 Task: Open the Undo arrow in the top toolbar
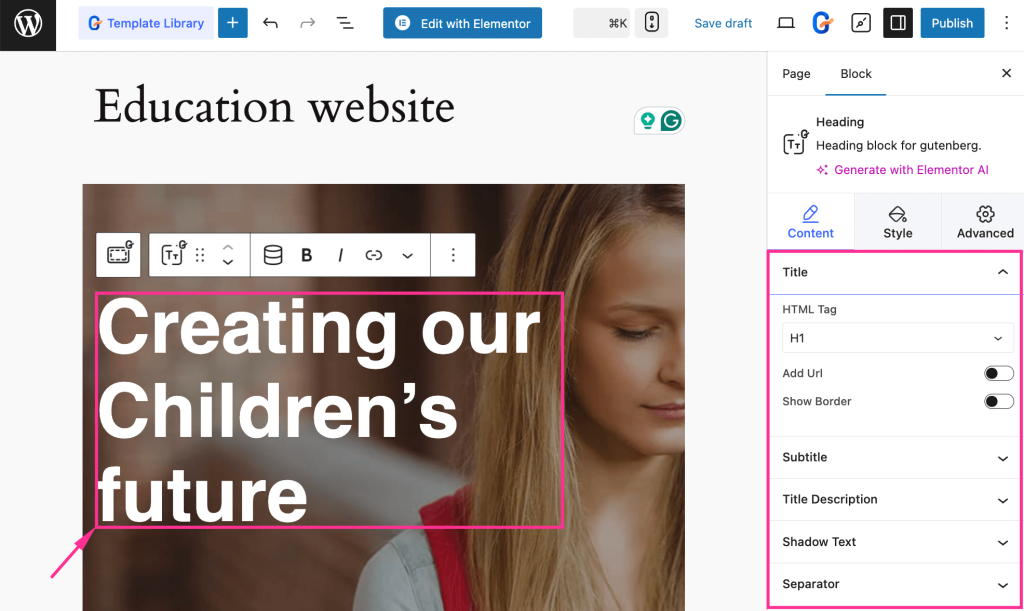click(x=270, y=22)
